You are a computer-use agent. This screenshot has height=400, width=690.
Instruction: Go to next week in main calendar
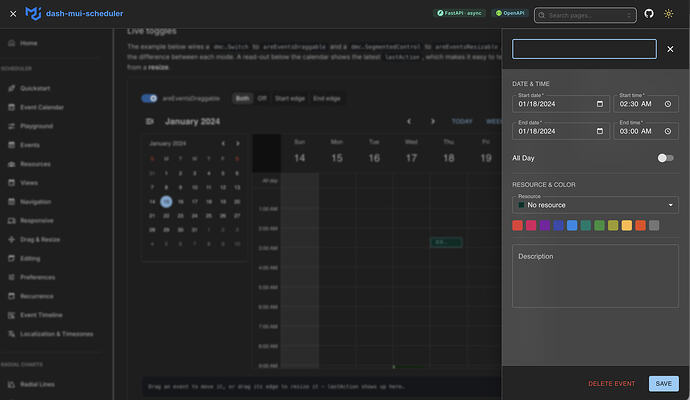[x=433, y=121]
